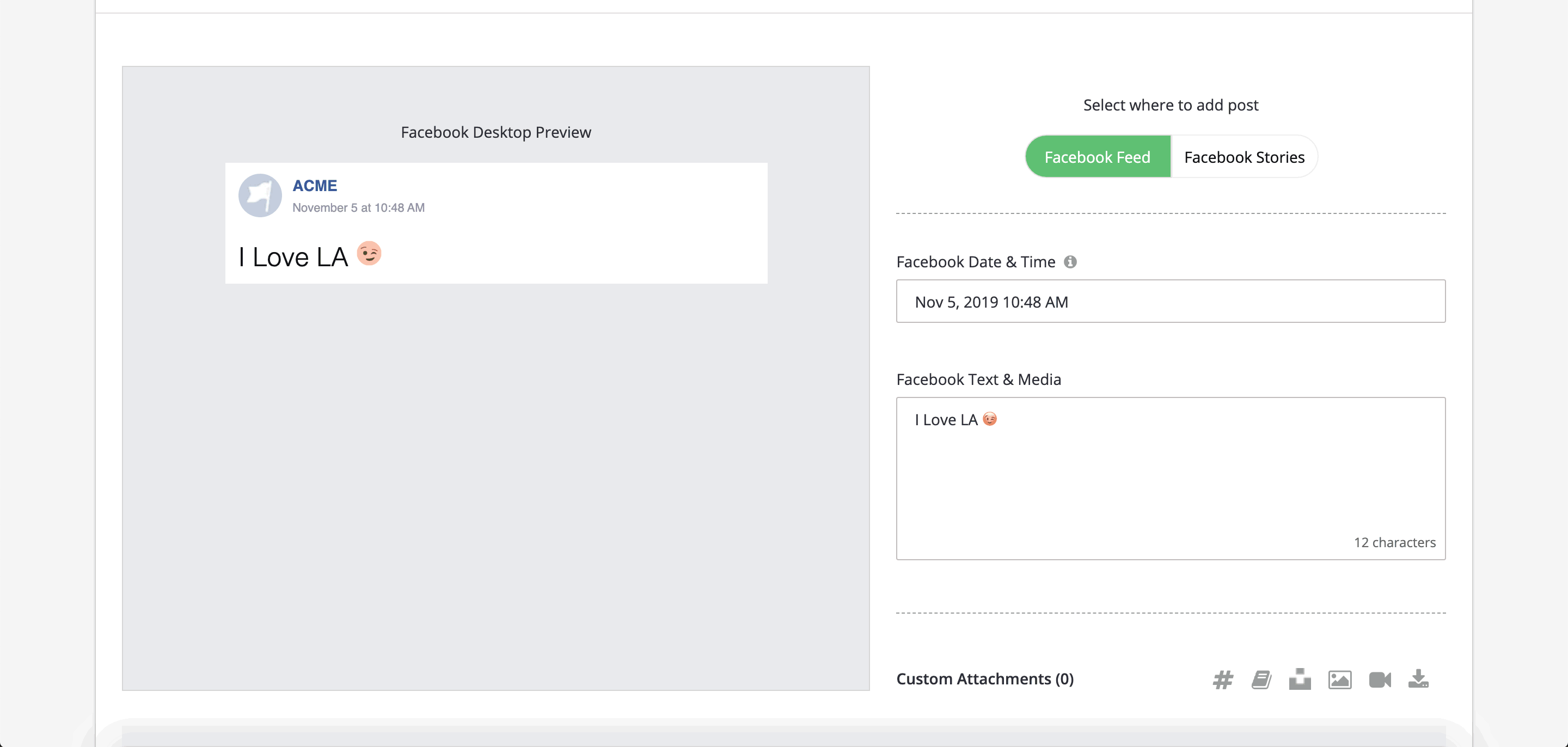
Task: Click the Facebook Desktop Preview area
Action: tap(495, 132)
